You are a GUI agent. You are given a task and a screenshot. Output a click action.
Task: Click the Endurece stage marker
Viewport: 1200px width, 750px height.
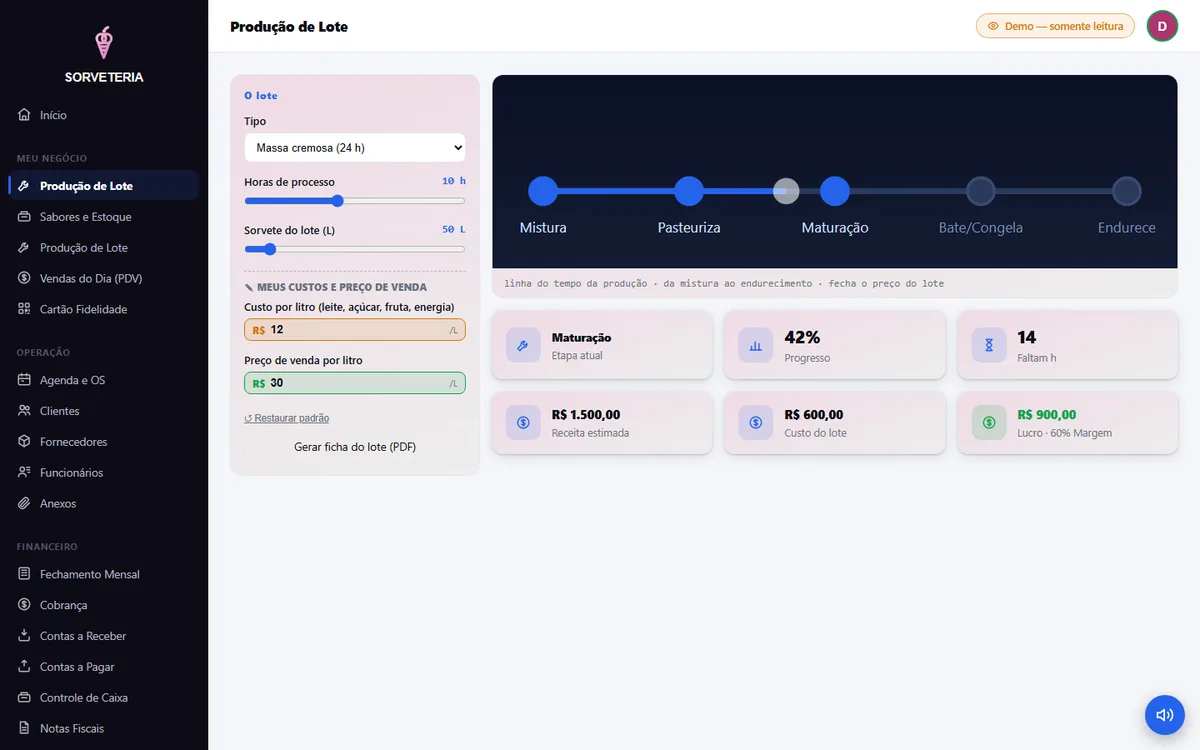(x=1127, y=191)
